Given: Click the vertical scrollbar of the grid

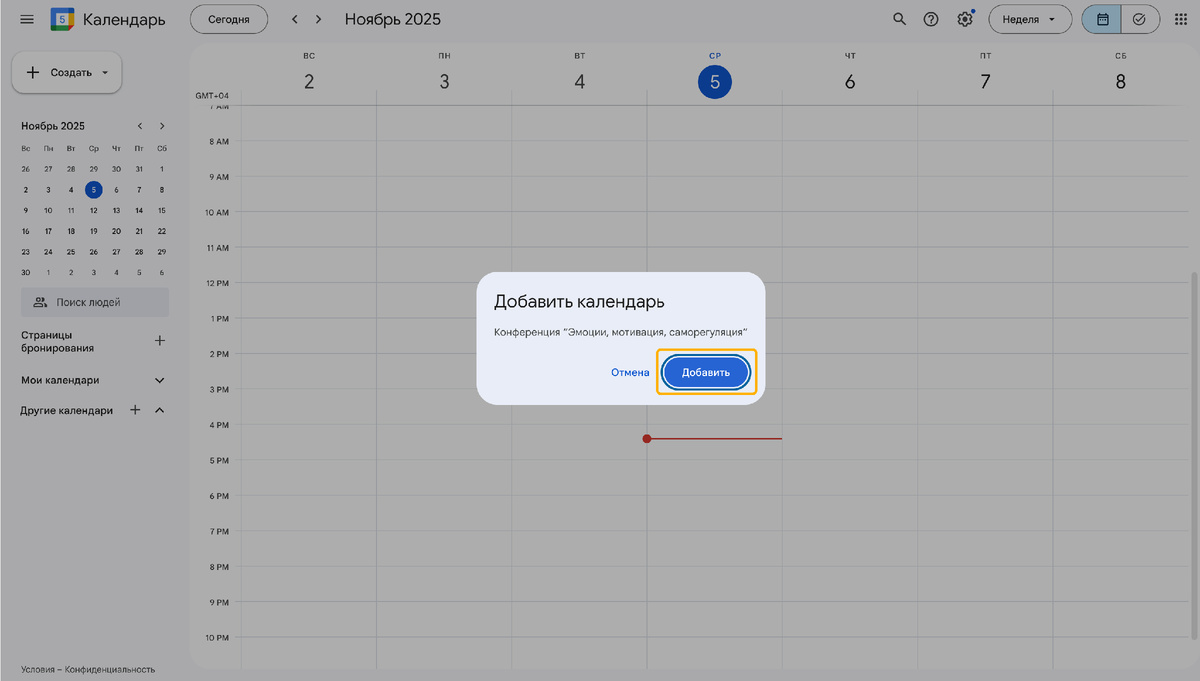Looking at the screenshot, I should [1193, 455].
